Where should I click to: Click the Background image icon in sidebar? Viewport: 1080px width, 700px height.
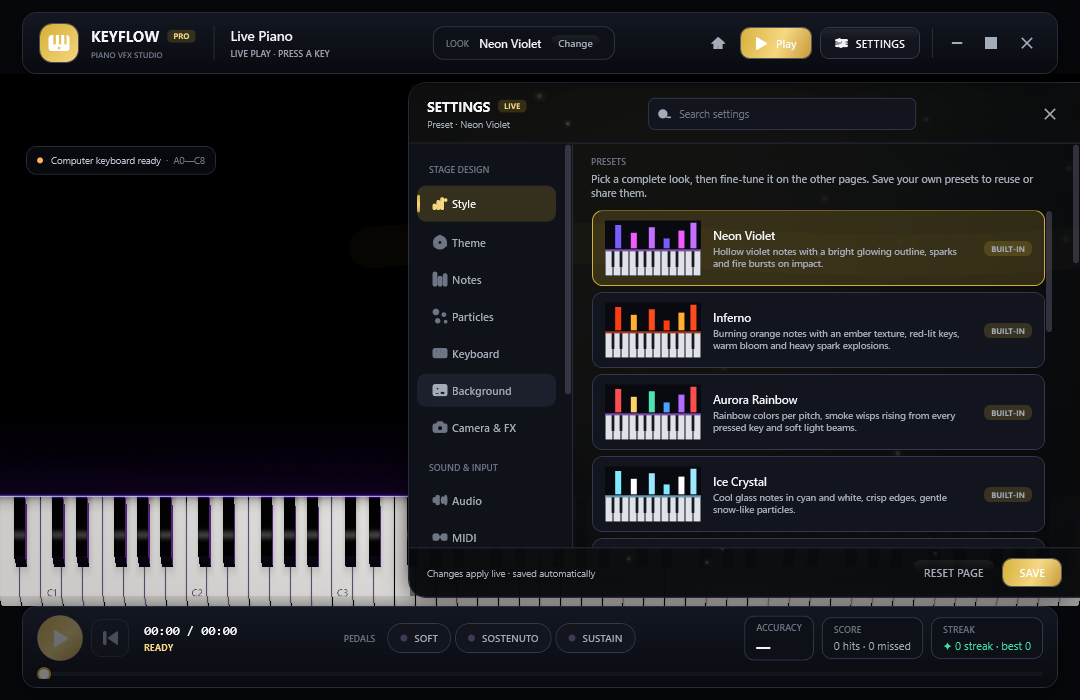tap(439, 390)
